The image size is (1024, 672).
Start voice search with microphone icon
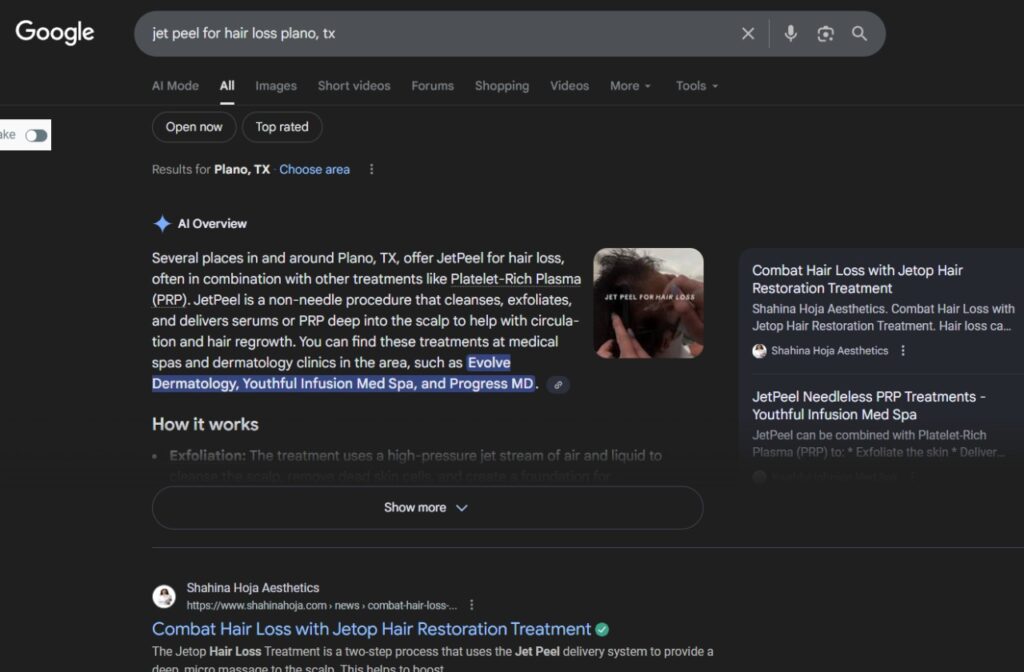[790, 34]
